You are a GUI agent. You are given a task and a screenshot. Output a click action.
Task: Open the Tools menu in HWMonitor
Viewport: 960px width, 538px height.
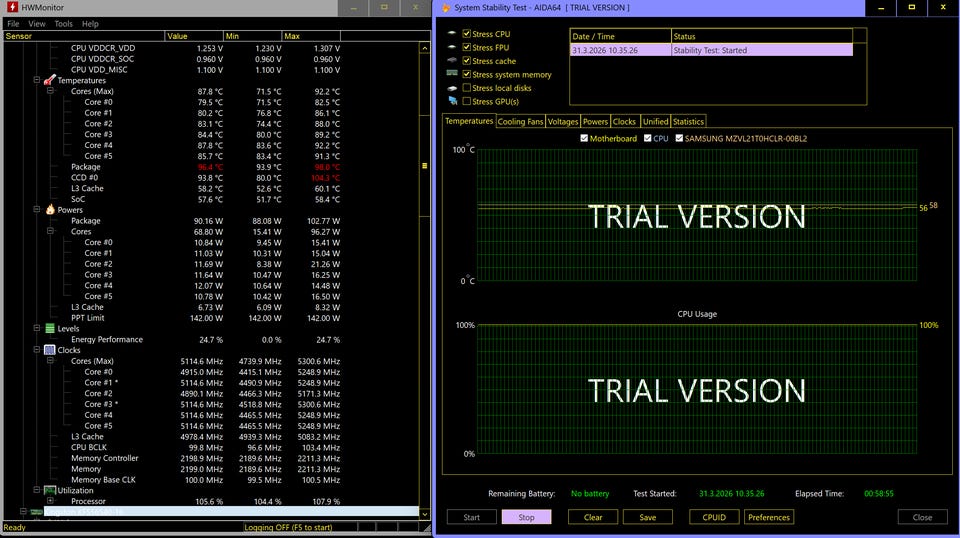[63, 23]
